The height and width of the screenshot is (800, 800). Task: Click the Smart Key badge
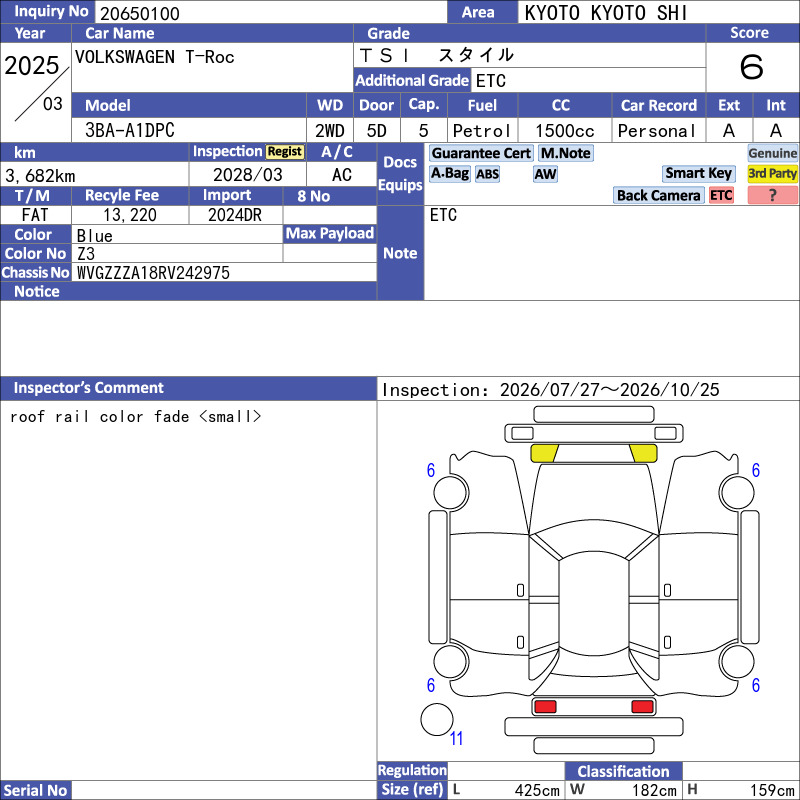click(x=698, y=173)
